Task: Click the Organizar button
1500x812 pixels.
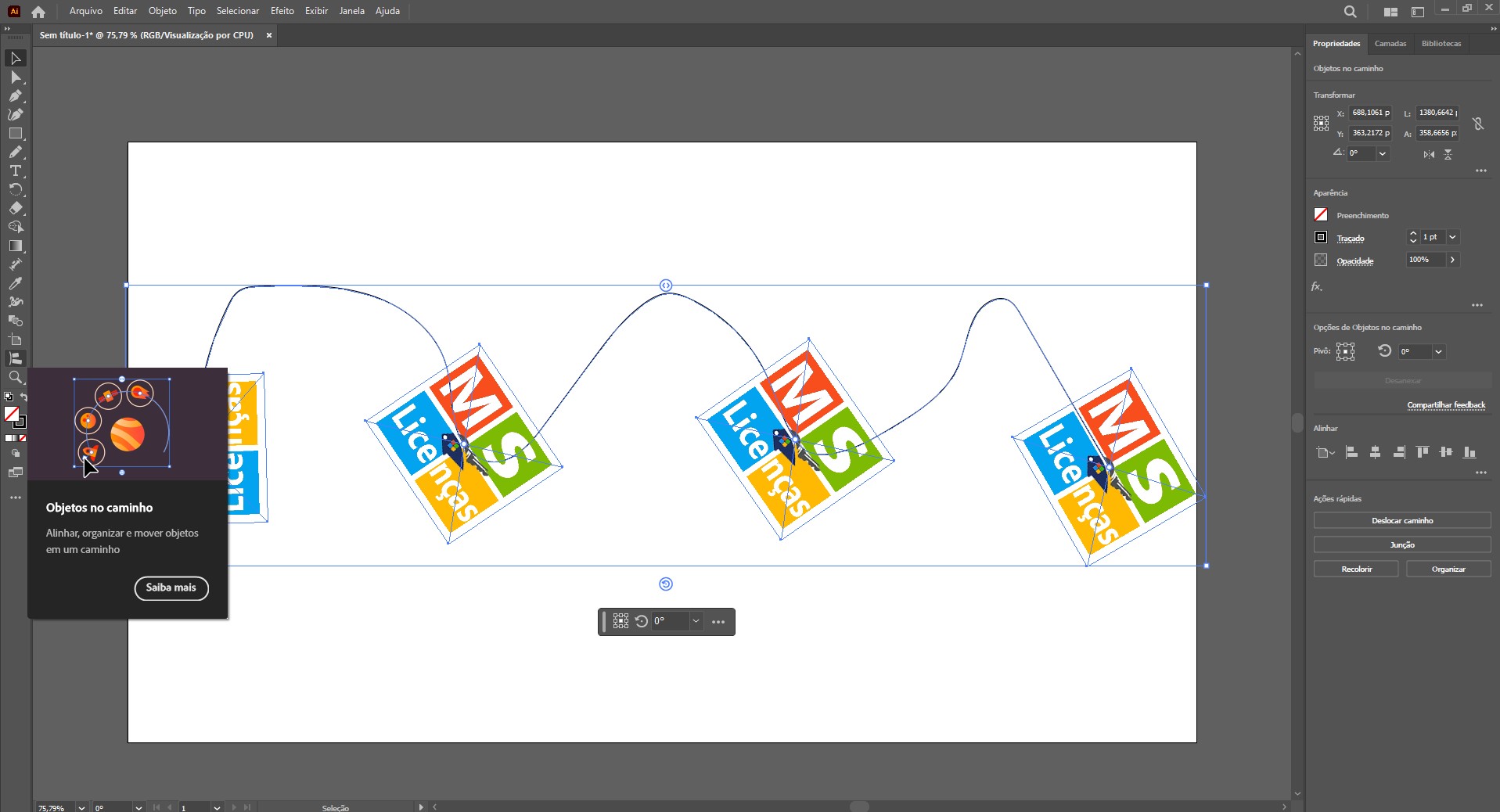Action: (x=1448, y=569)
